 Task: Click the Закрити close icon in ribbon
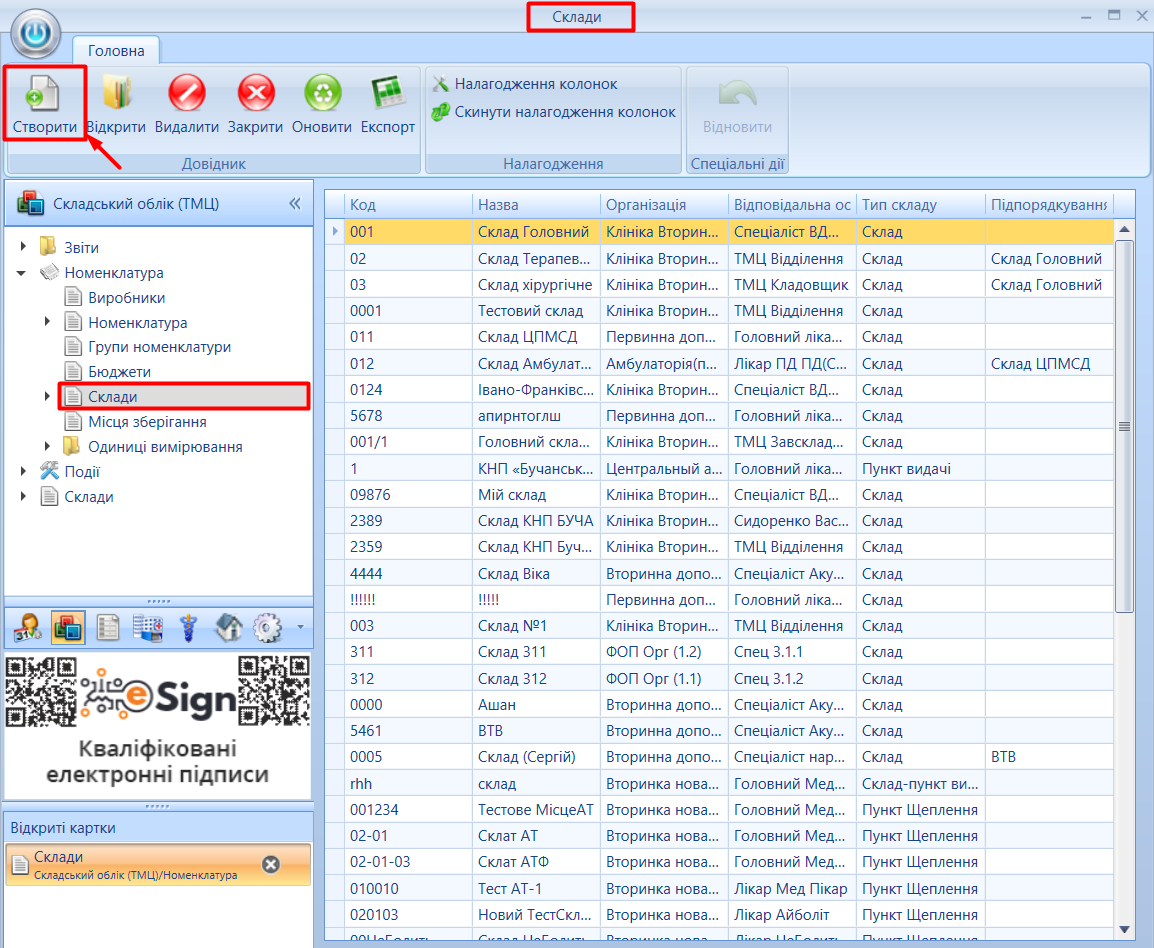pyautogui.click(x=255, y=93)
